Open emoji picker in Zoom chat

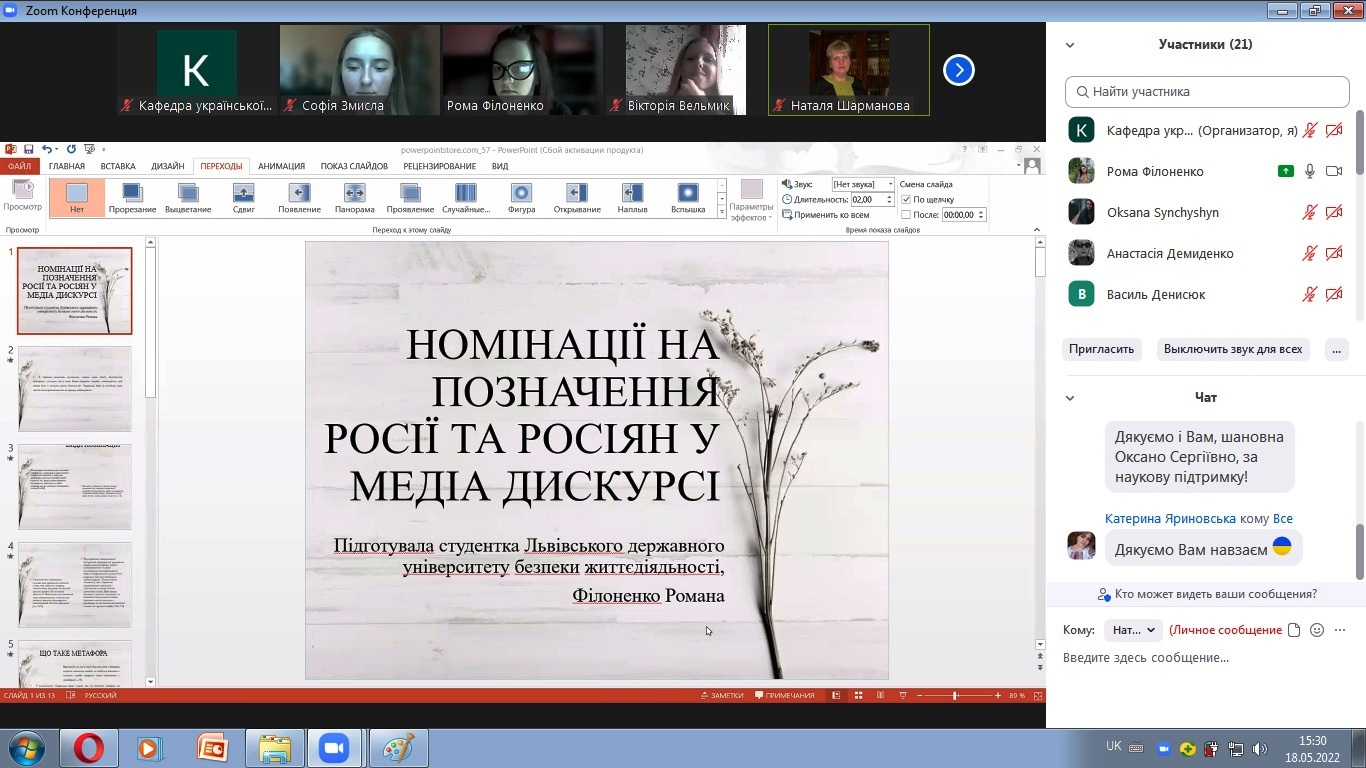[x=1317, y=630]
